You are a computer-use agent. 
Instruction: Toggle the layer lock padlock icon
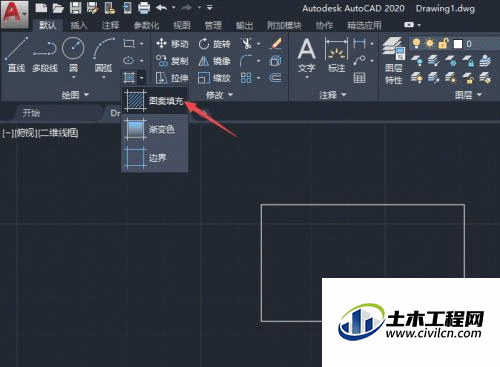[x=443, y=43]
